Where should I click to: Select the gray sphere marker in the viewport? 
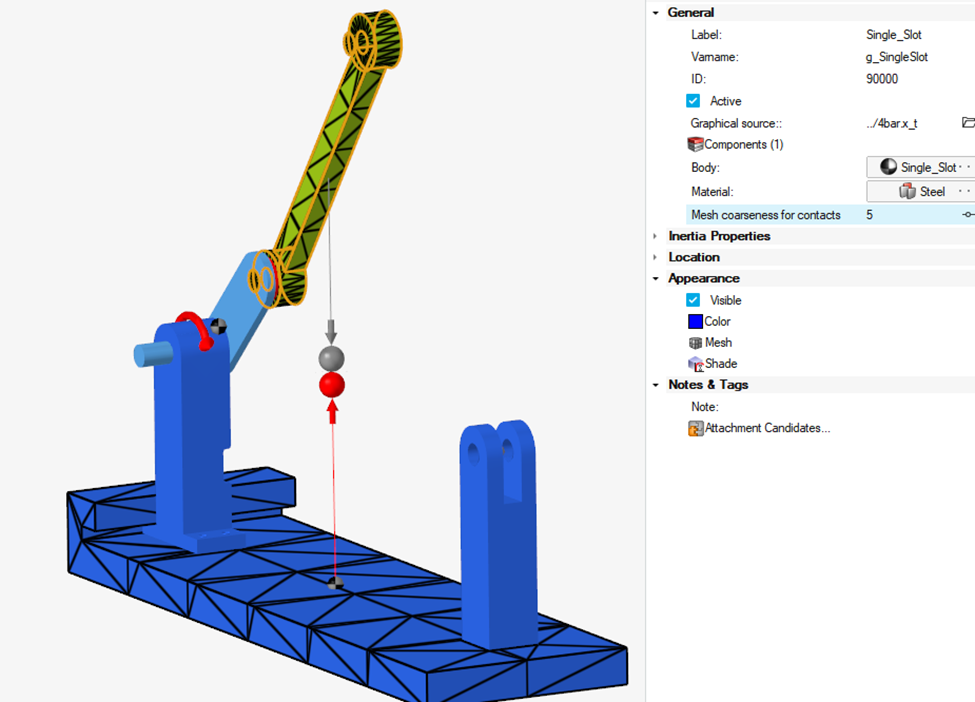331,359
